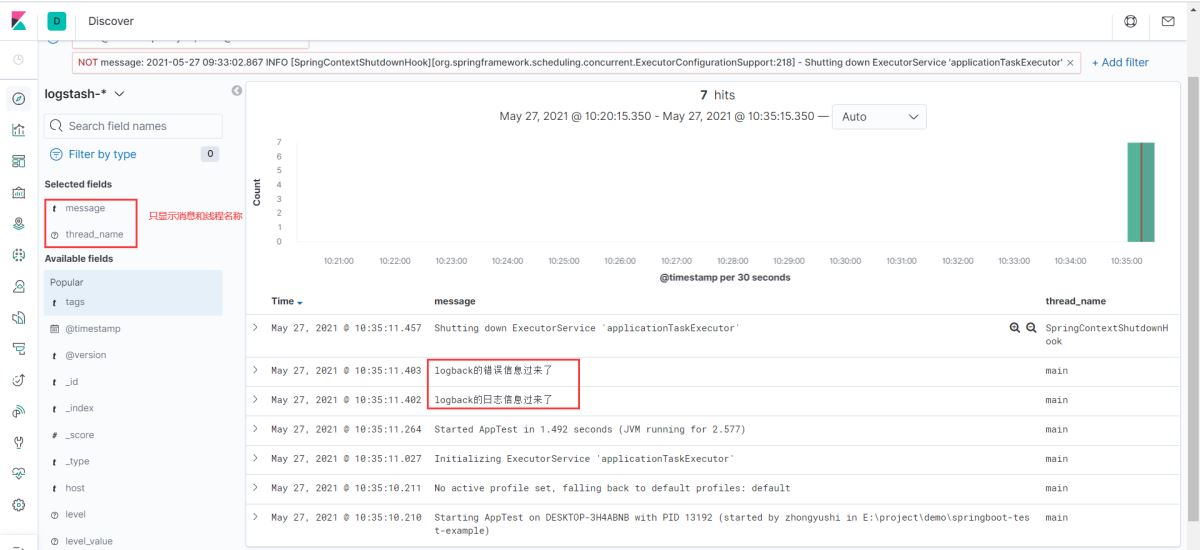The height and width of the screenshot is (550, 1200).
Task: Select the thread_name field in Selected fields
Action: pos(94,234)
